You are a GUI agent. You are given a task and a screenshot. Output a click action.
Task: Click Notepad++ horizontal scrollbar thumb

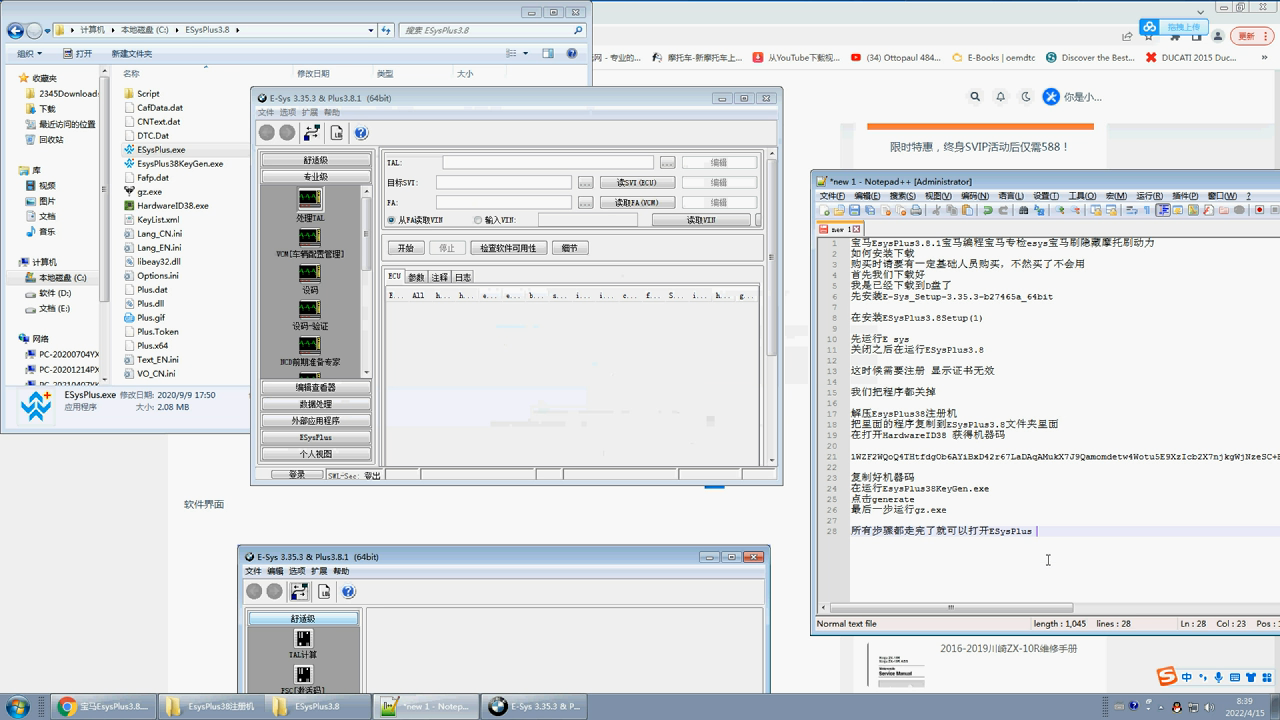click(950, 607)
